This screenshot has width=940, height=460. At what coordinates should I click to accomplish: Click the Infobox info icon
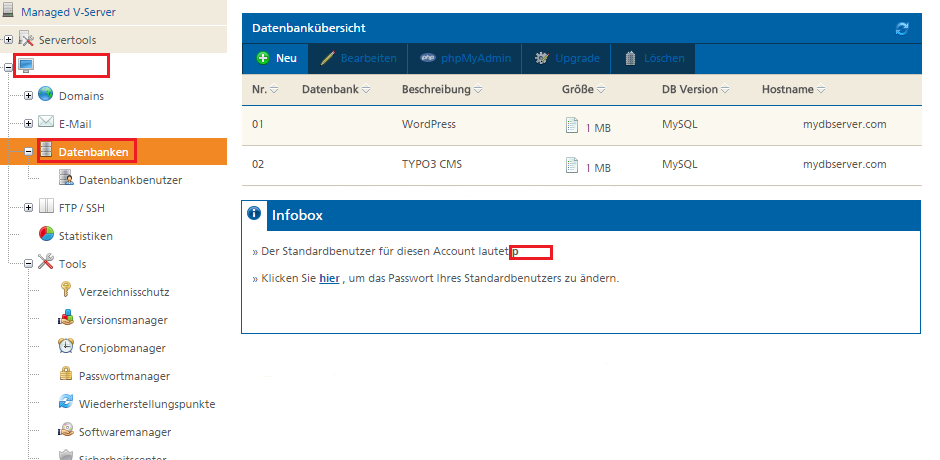click(254, 213)
